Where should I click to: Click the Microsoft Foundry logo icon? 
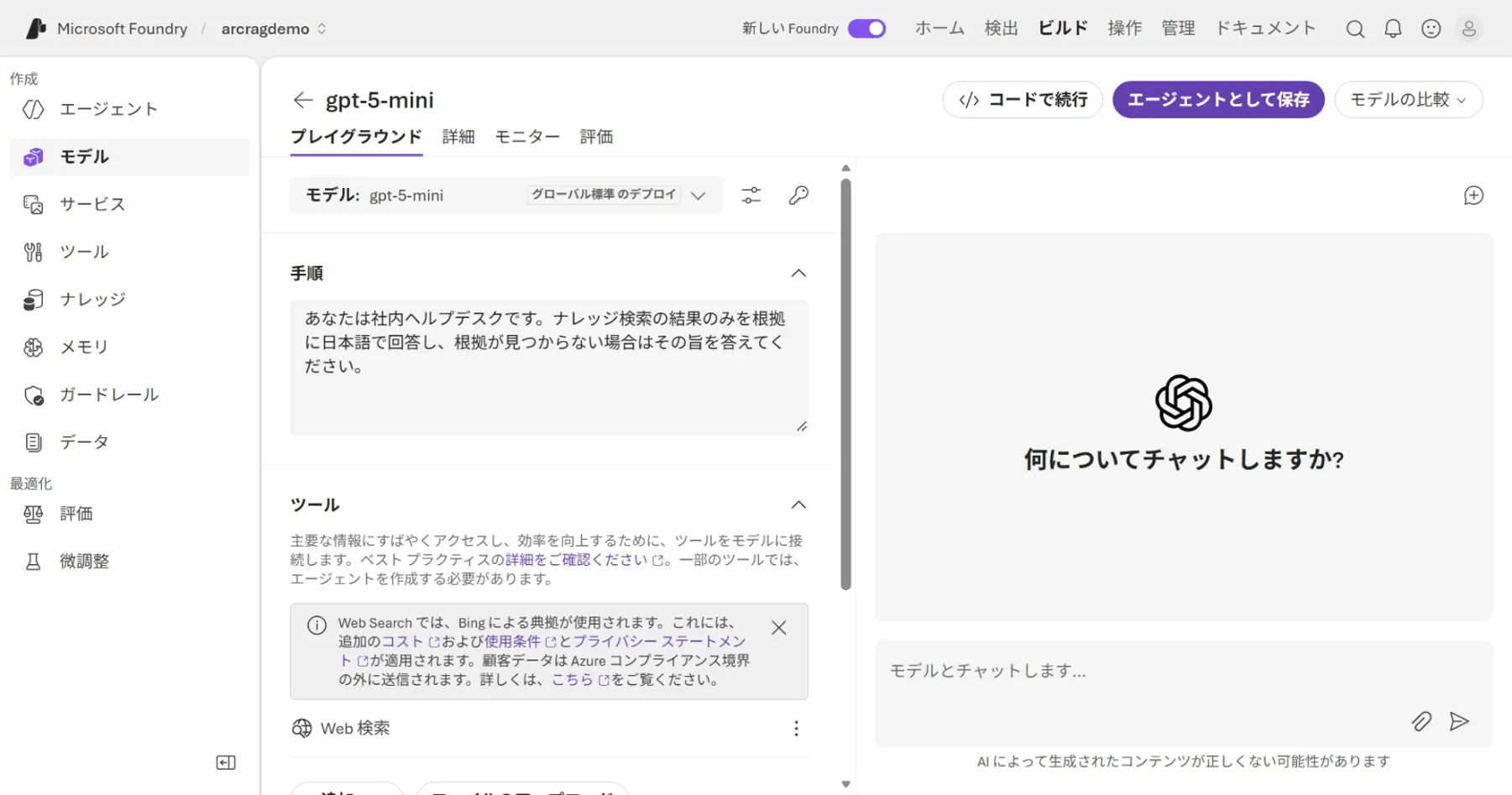35,29
